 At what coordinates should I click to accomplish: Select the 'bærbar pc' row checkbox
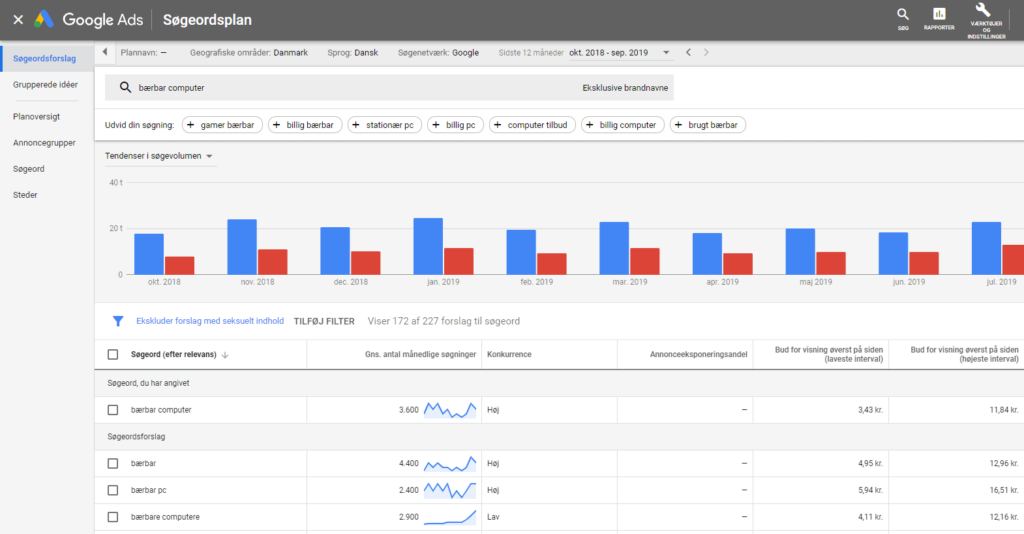[x=113, y=490]
